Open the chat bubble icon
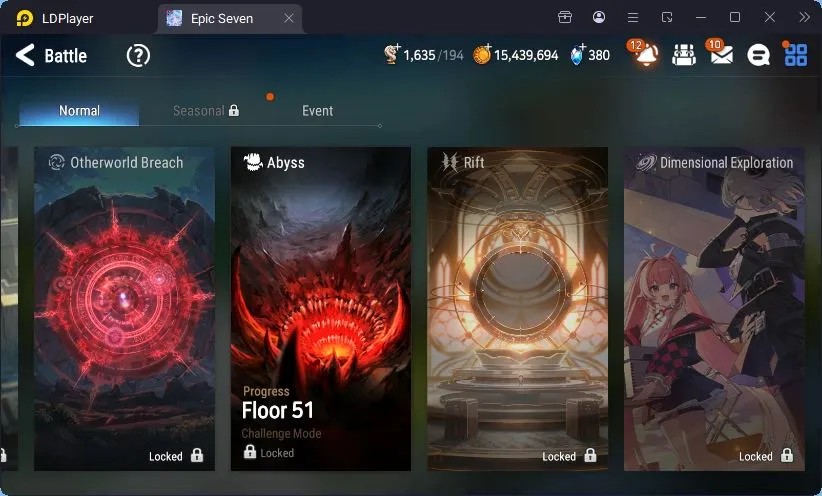 point(758,55)
